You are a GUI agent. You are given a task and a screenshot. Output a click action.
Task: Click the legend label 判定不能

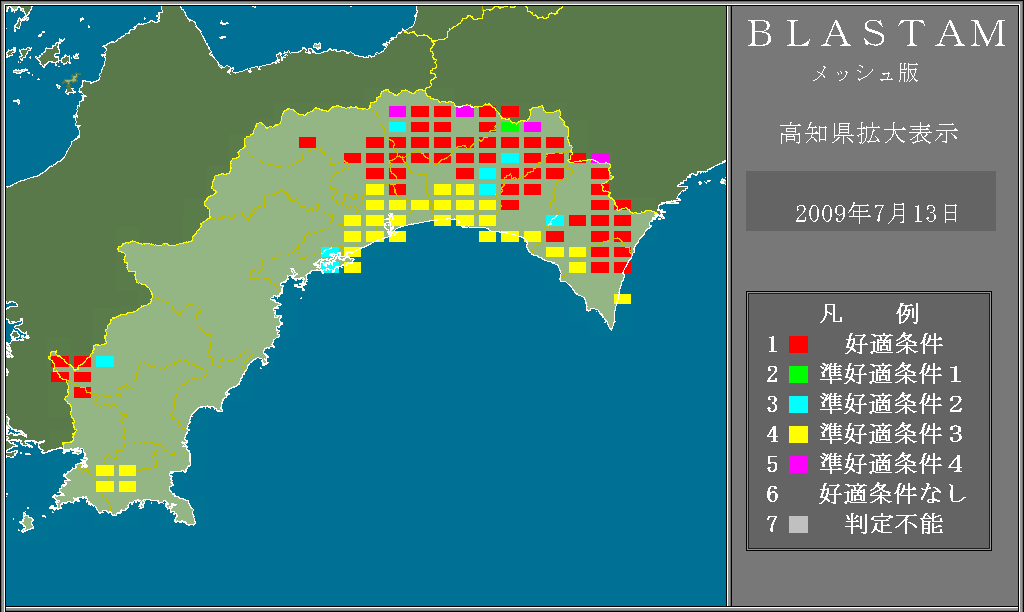pos(894,524)
